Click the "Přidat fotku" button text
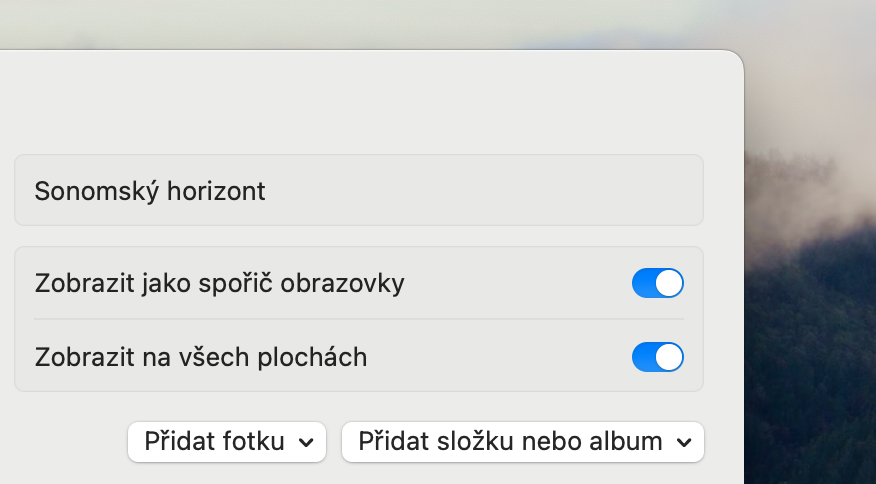Viewport: 876px width, 484px height. pos(214,441)
